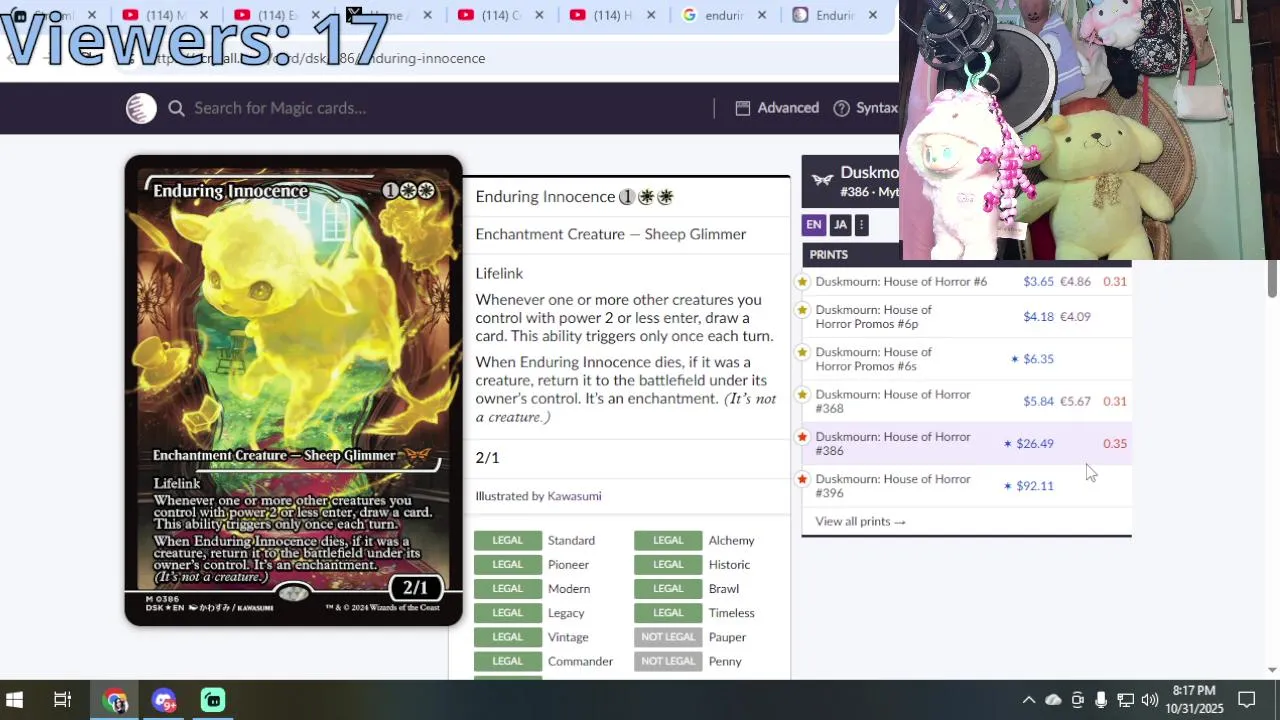Click the blue foil star next to $92.11
1280x720 pixels.
(x=1008, y=486)
